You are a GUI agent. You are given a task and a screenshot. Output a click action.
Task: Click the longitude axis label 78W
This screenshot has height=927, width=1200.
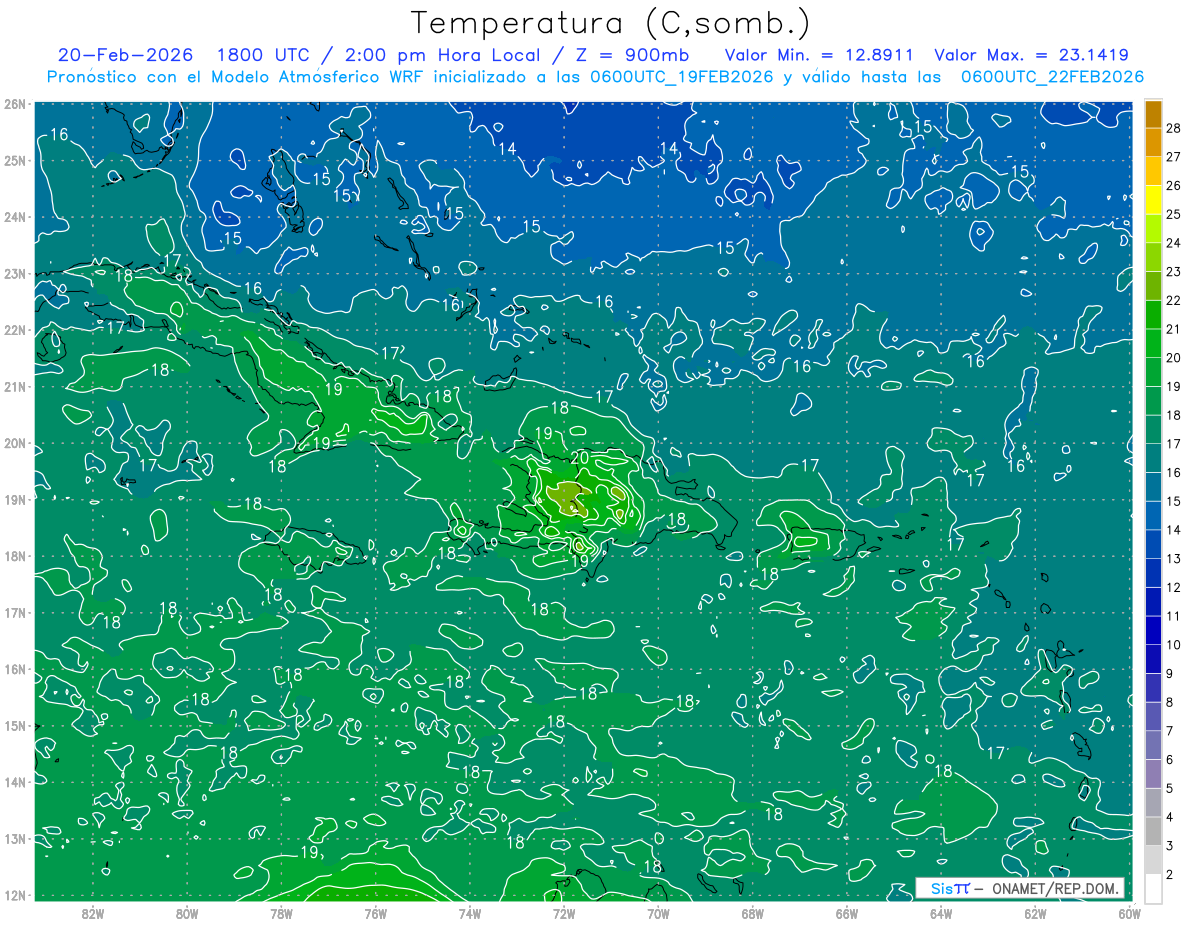(x=281, y=913)
